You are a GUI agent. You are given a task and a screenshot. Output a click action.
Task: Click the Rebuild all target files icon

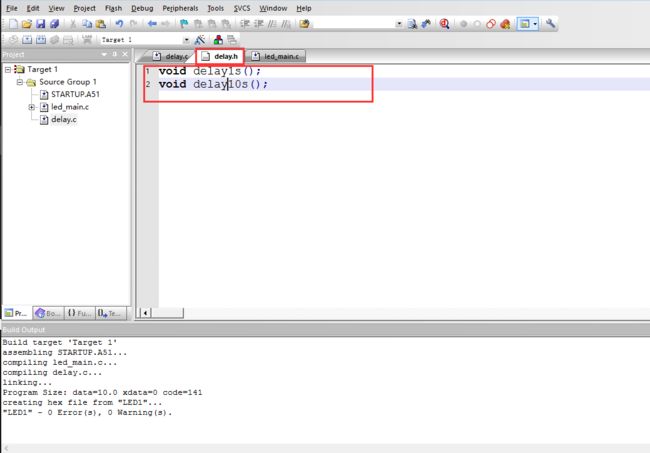pyautogui.click(x=41, y=40)
